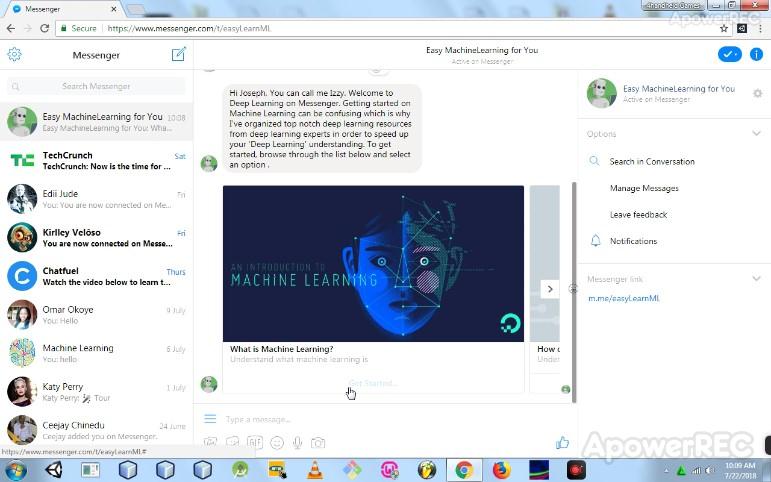Viewport: 771px width, 482px height.
Task: Go back in browser history
Action: pyautogui.click(x=10, y=29)
